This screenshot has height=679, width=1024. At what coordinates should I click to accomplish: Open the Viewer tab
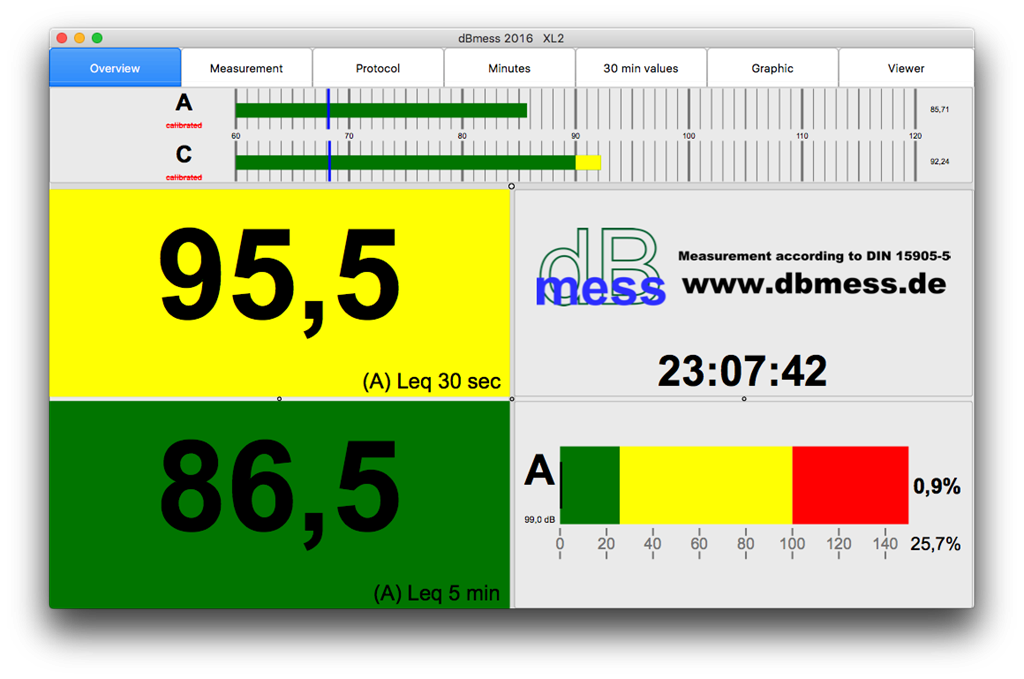point(906,68)
